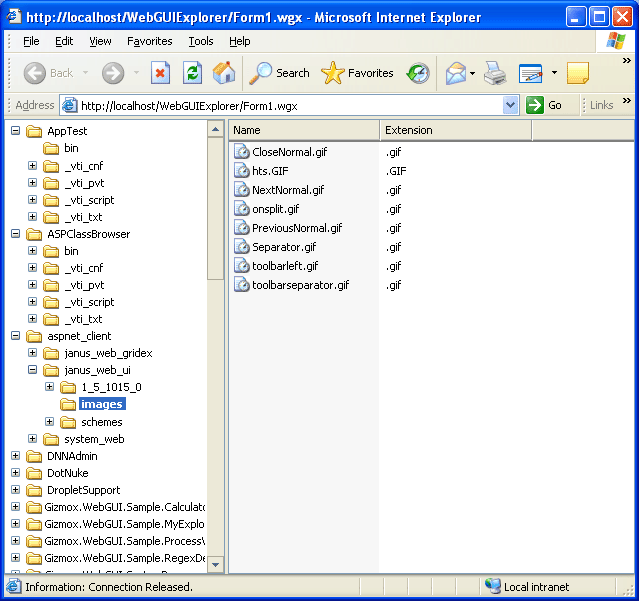The image size is (639, 601).
Task: Click the toolbarleft.gif file icon
Action: click(x=242, y=266)
